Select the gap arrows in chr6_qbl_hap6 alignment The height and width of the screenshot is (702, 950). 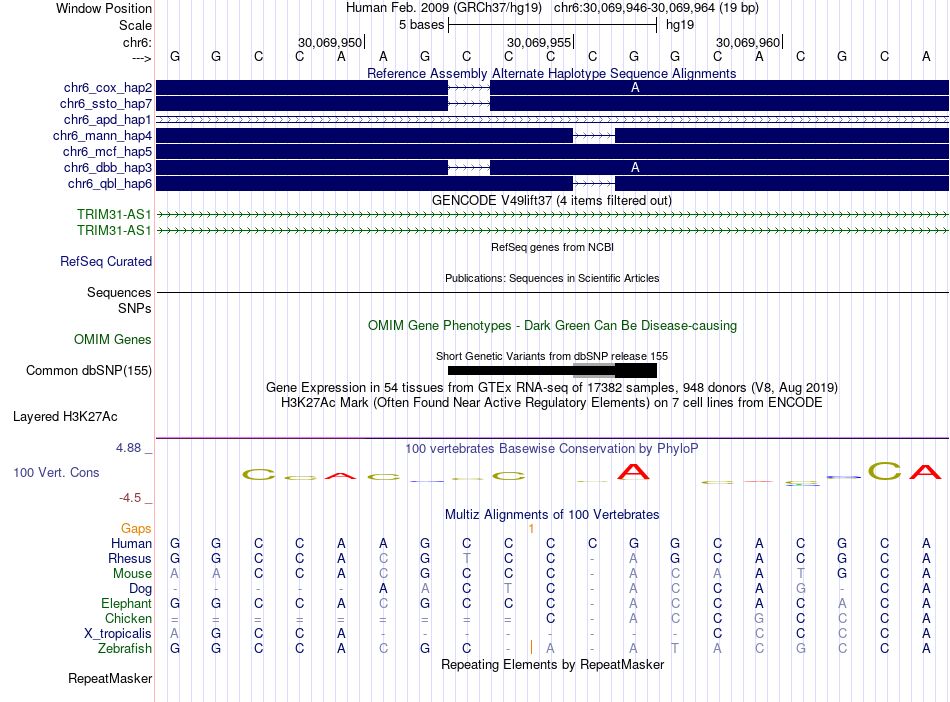(594, 184)
